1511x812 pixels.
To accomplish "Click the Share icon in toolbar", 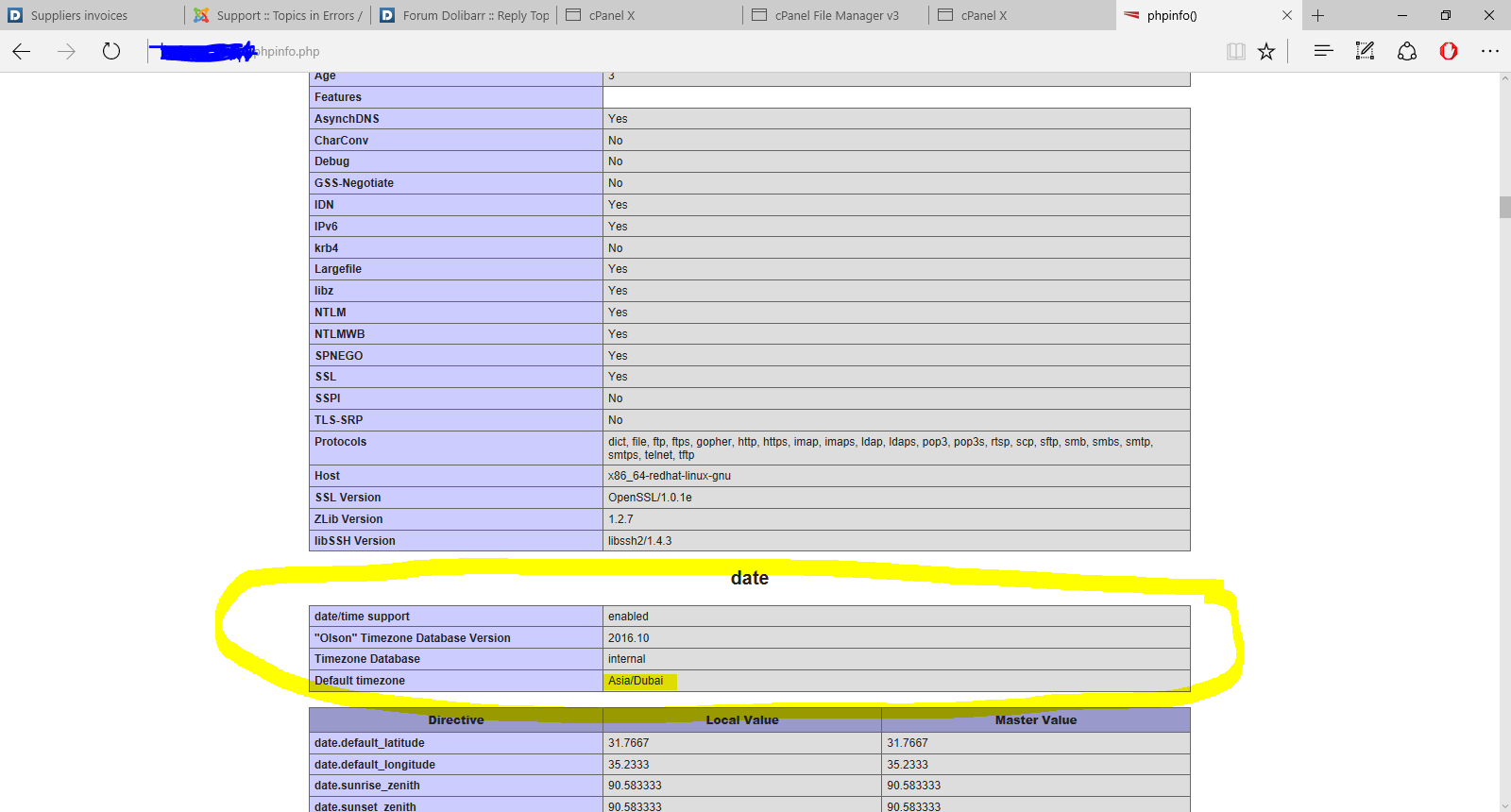I will click(1407, 51).
